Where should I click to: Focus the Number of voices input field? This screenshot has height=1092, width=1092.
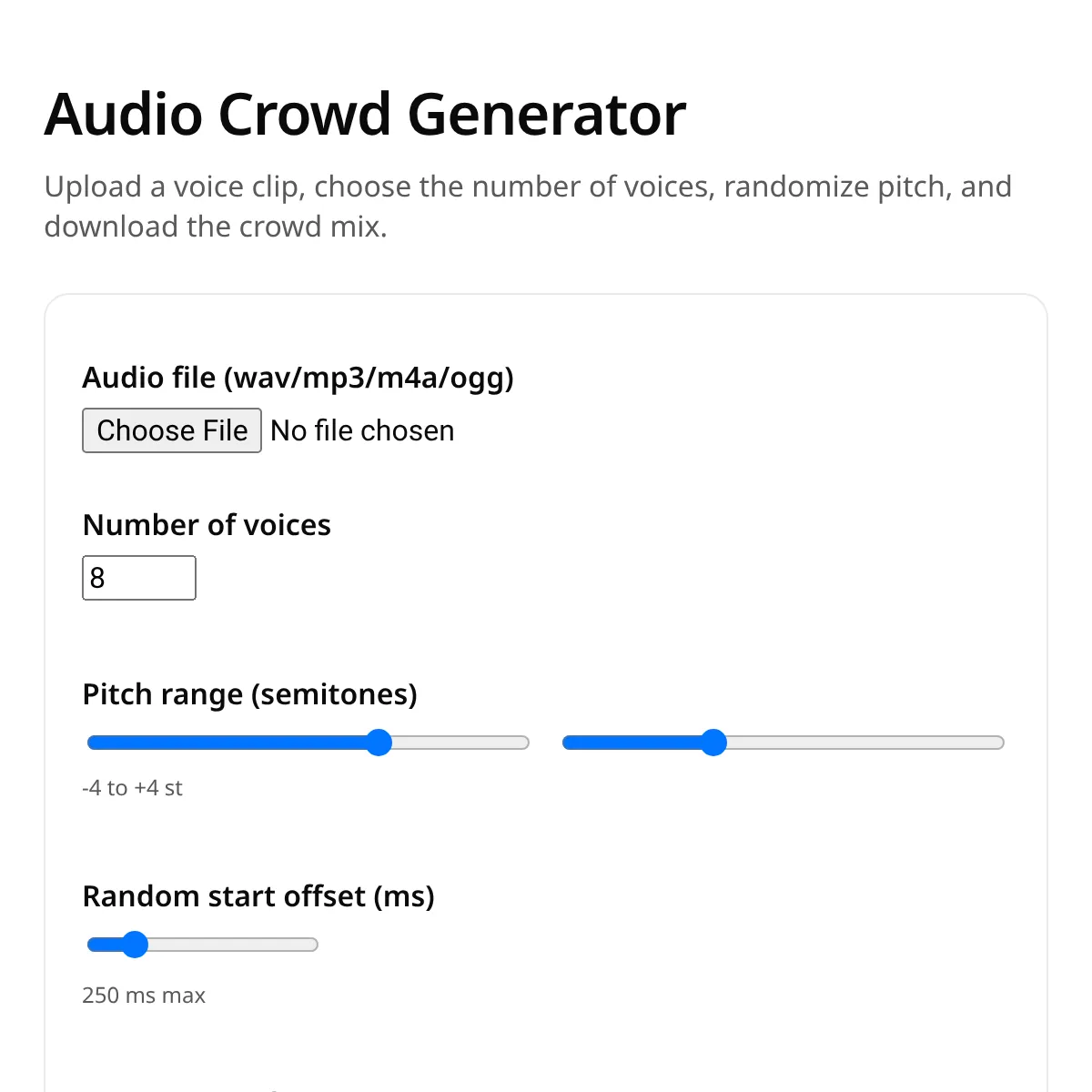pyautogui.click(x=139, y=578)
